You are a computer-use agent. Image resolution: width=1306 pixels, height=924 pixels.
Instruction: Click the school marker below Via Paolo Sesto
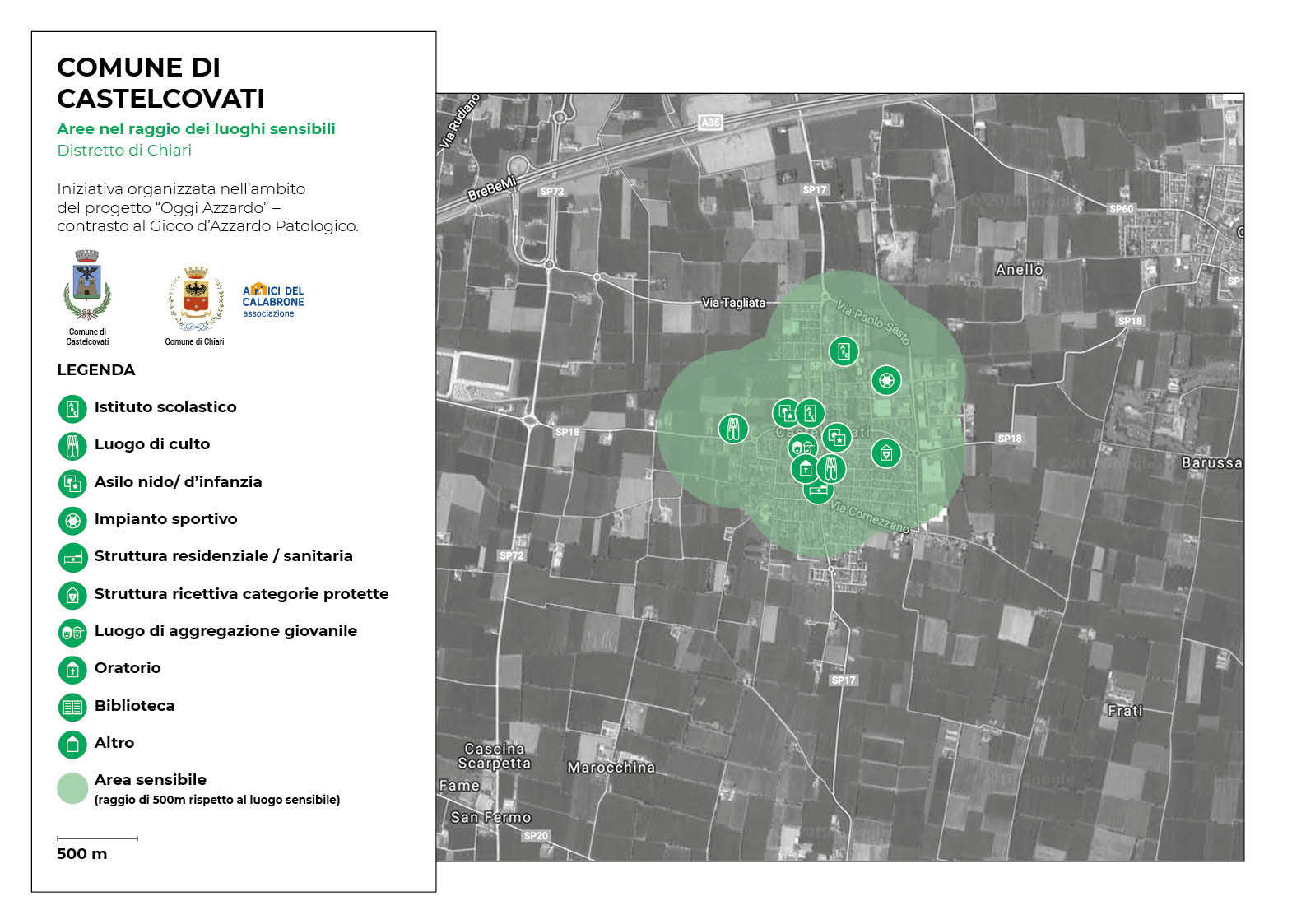point(844,352)
